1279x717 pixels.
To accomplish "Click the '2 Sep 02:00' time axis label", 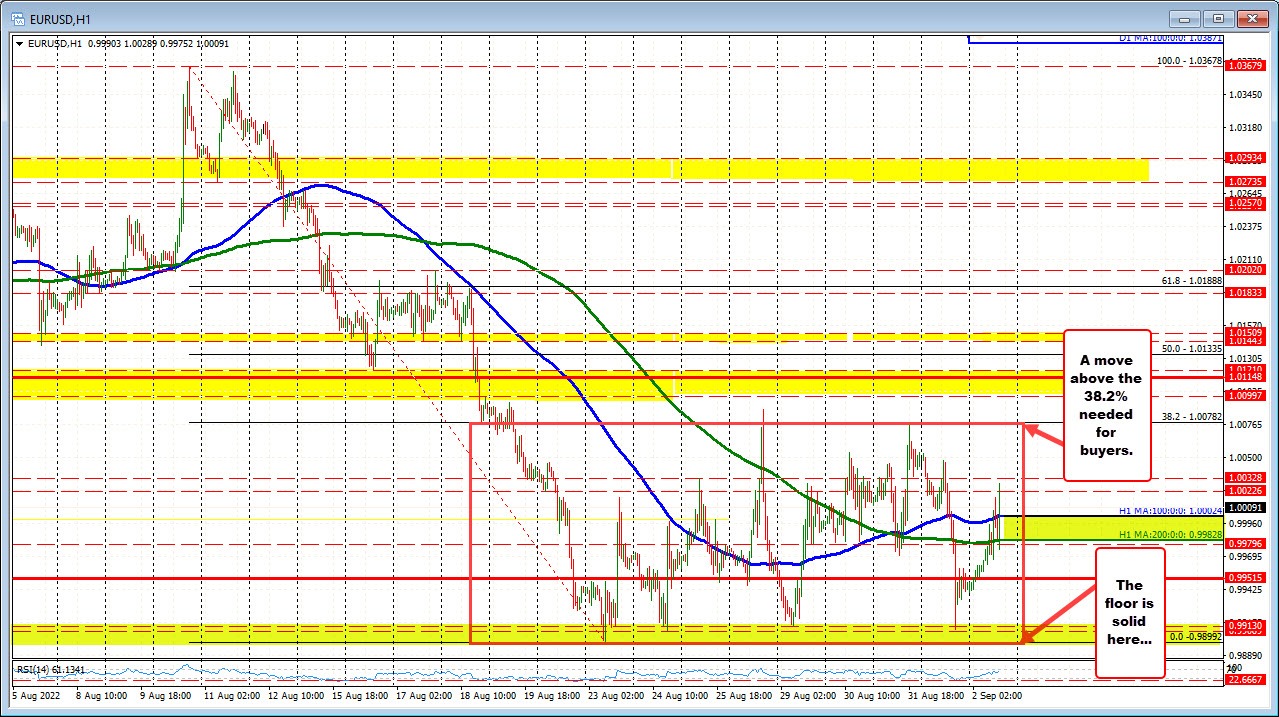I will 996,694.
